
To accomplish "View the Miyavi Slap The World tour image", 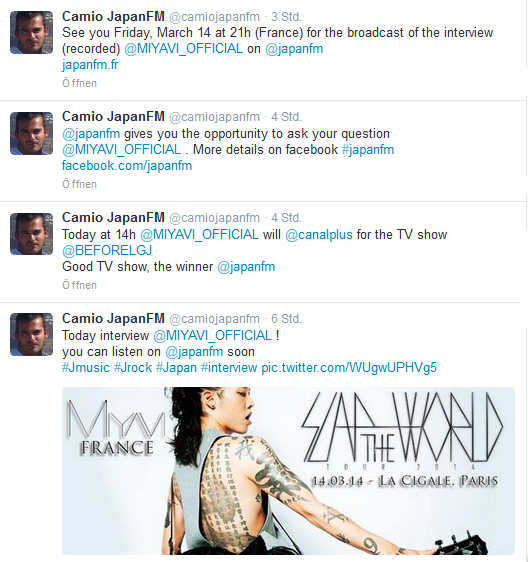I will [288, 471].
